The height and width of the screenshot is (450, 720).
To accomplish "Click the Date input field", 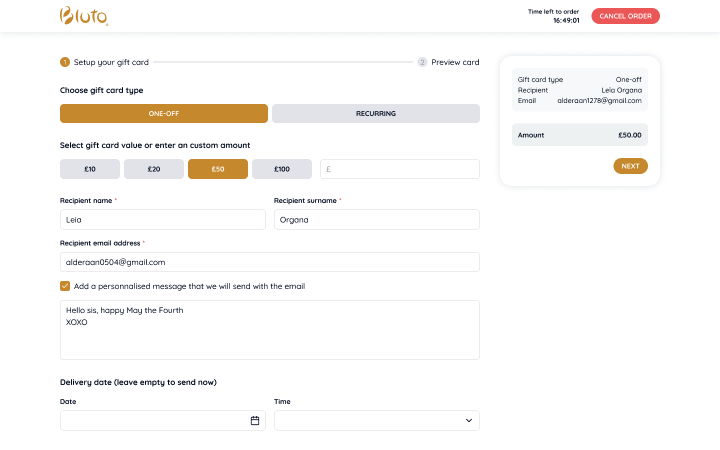I will coord(163,420).
